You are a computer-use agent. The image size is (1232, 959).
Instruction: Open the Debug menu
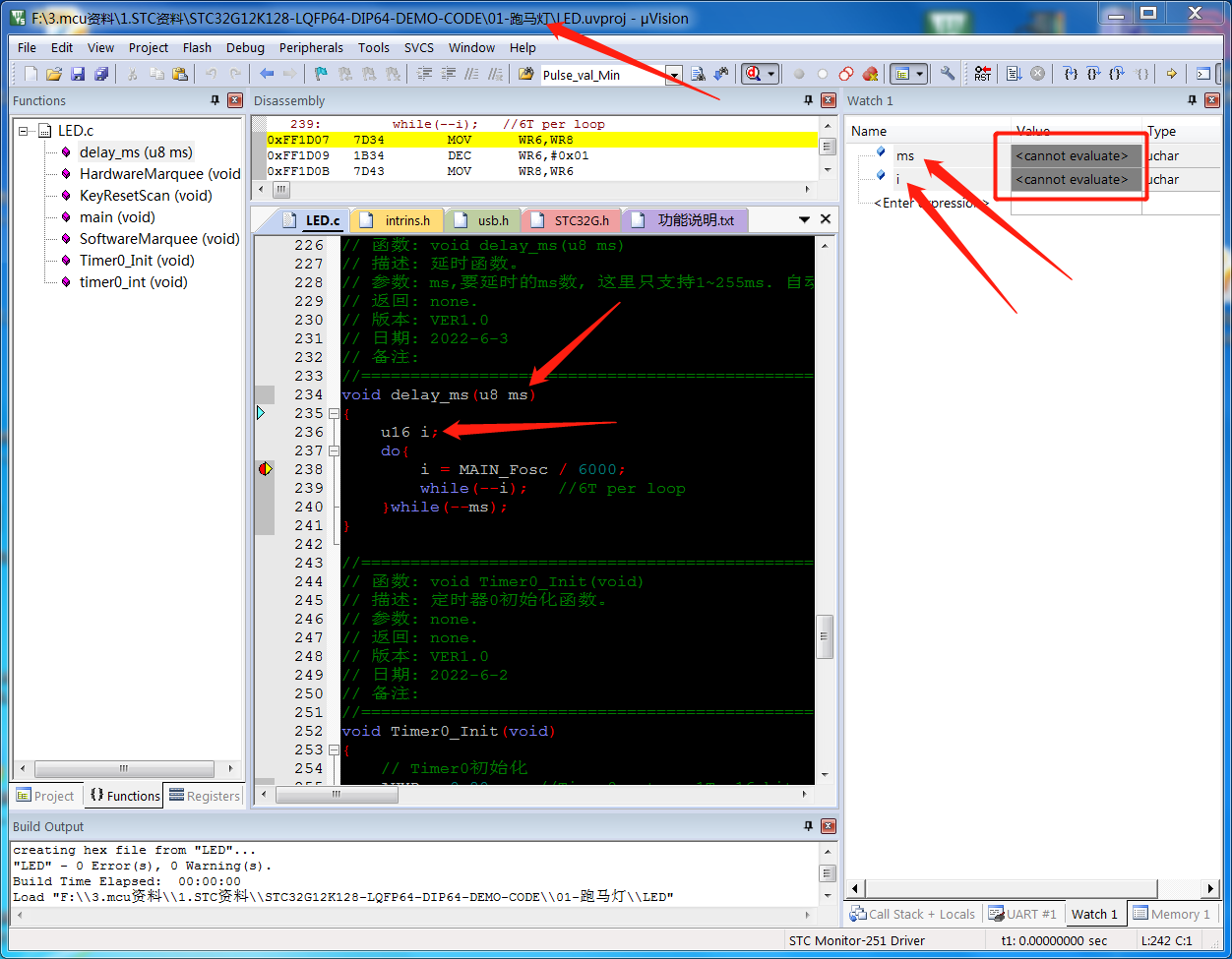point(245,47)
